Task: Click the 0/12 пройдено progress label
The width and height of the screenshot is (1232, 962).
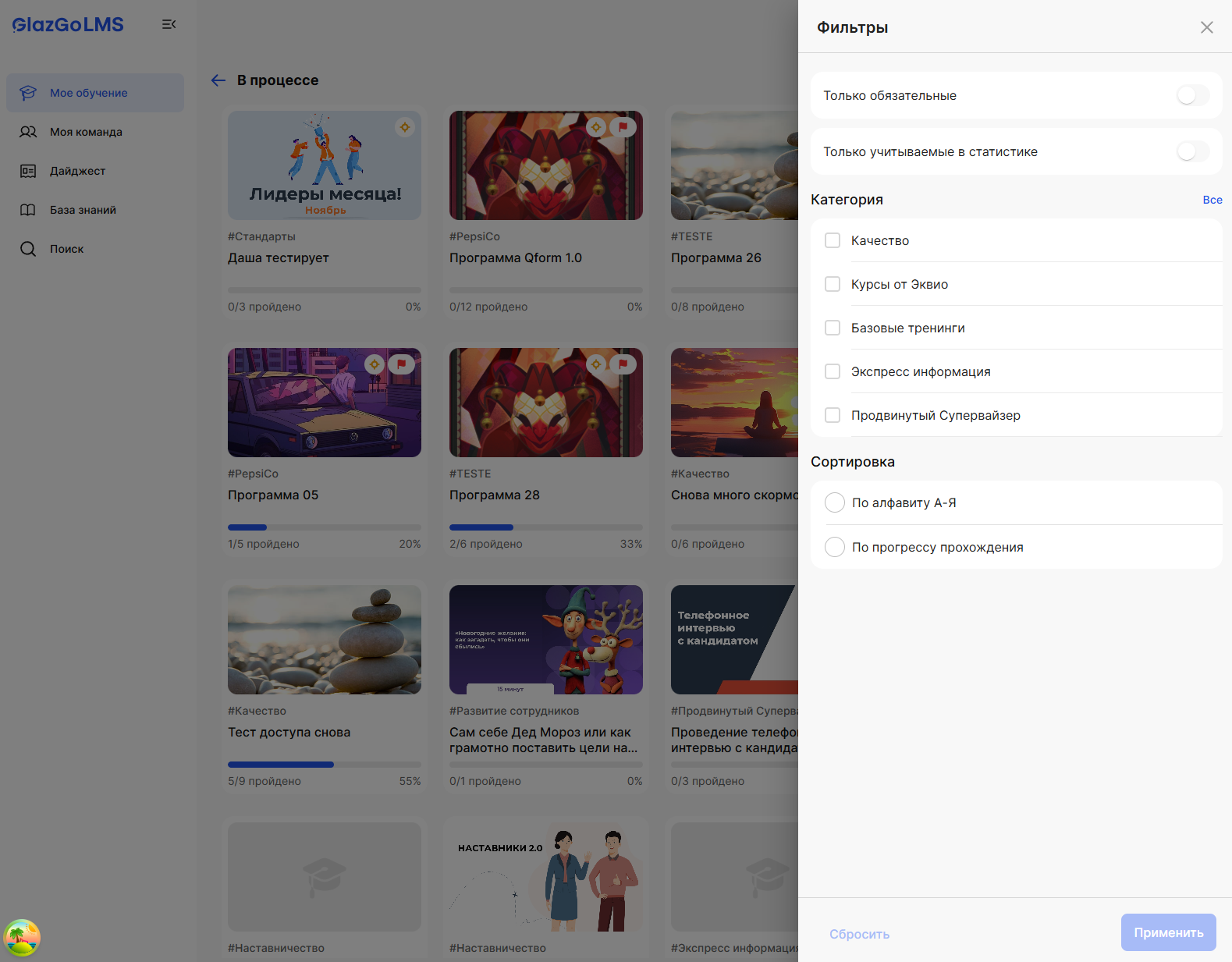Action: point(488,307)
